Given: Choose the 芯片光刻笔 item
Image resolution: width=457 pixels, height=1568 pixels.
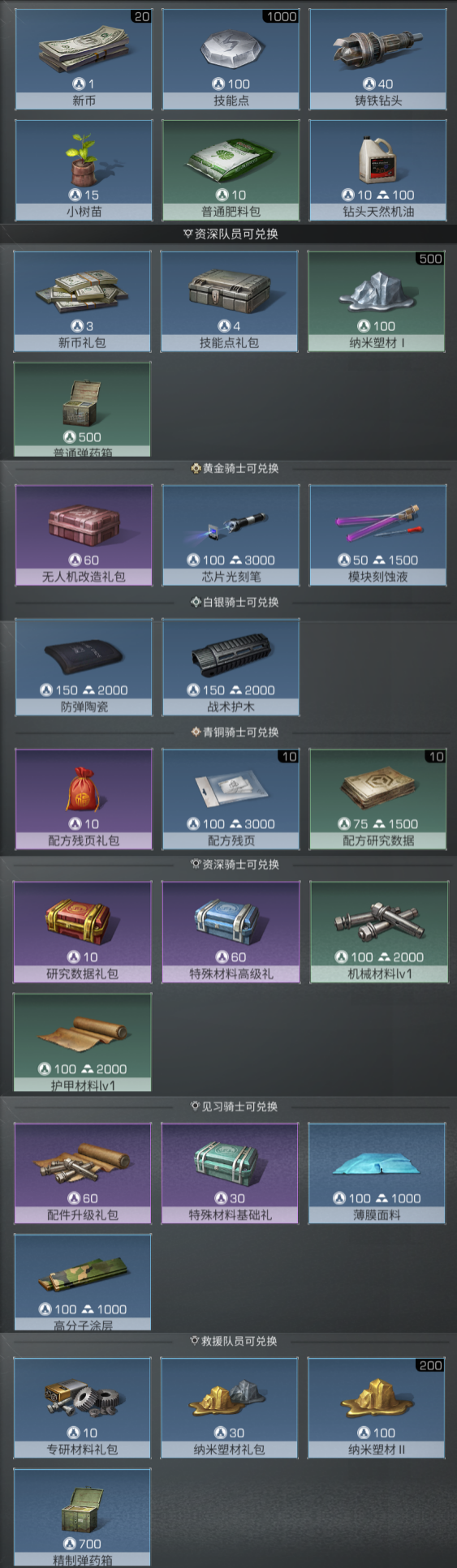Looking at the screenshot, I should click(x=231, y=535).
